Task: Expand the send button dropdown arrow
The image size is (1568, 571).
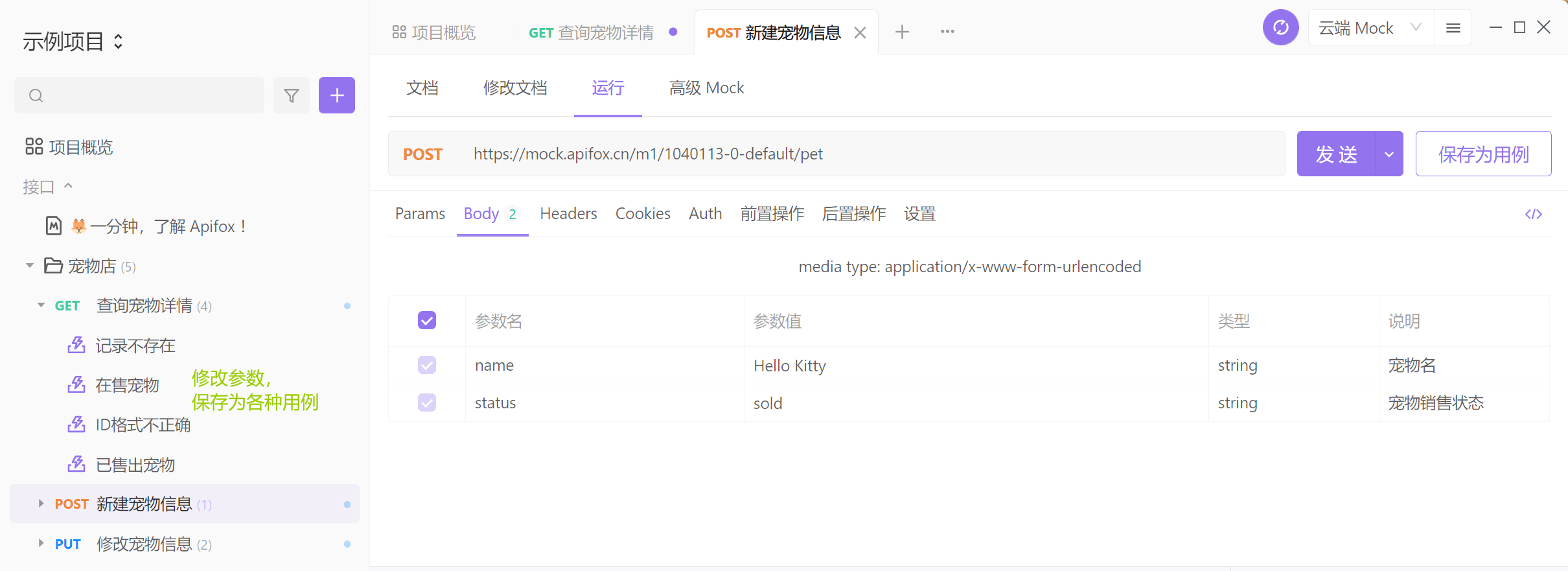Action: (x=1389, y=154)
